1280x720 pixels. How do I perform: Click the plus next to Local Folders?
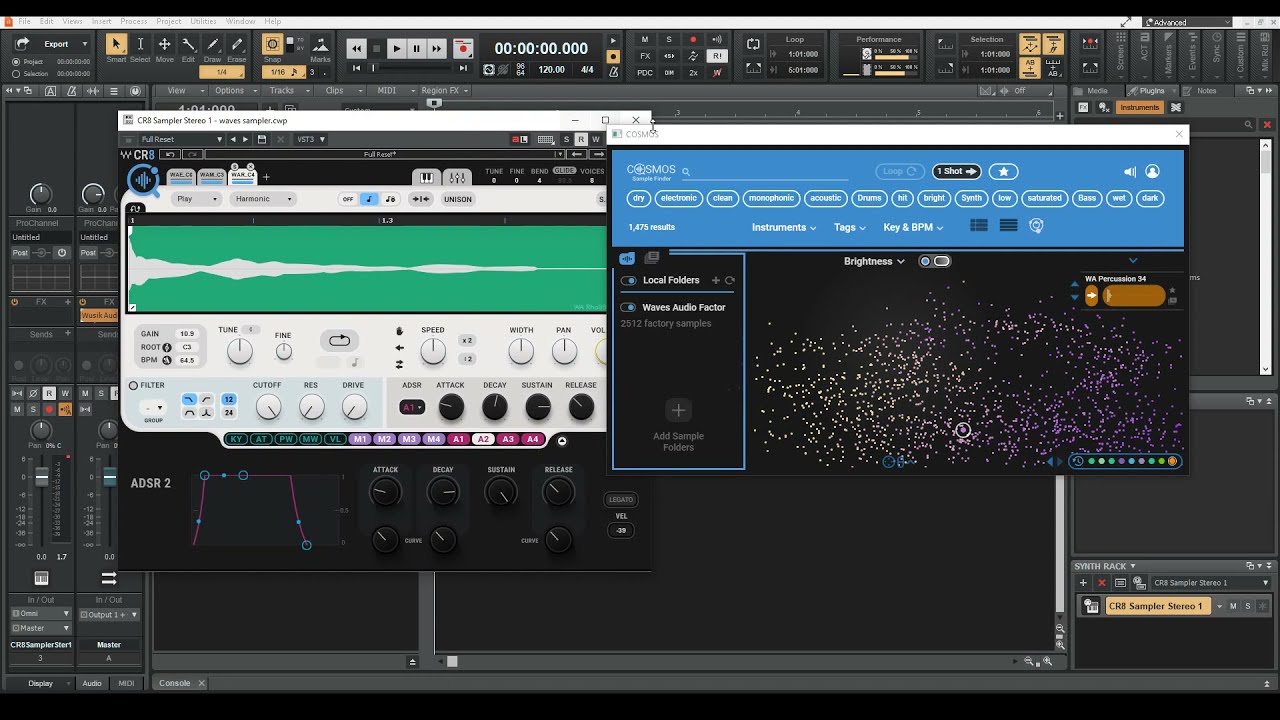tap(715, 281)
